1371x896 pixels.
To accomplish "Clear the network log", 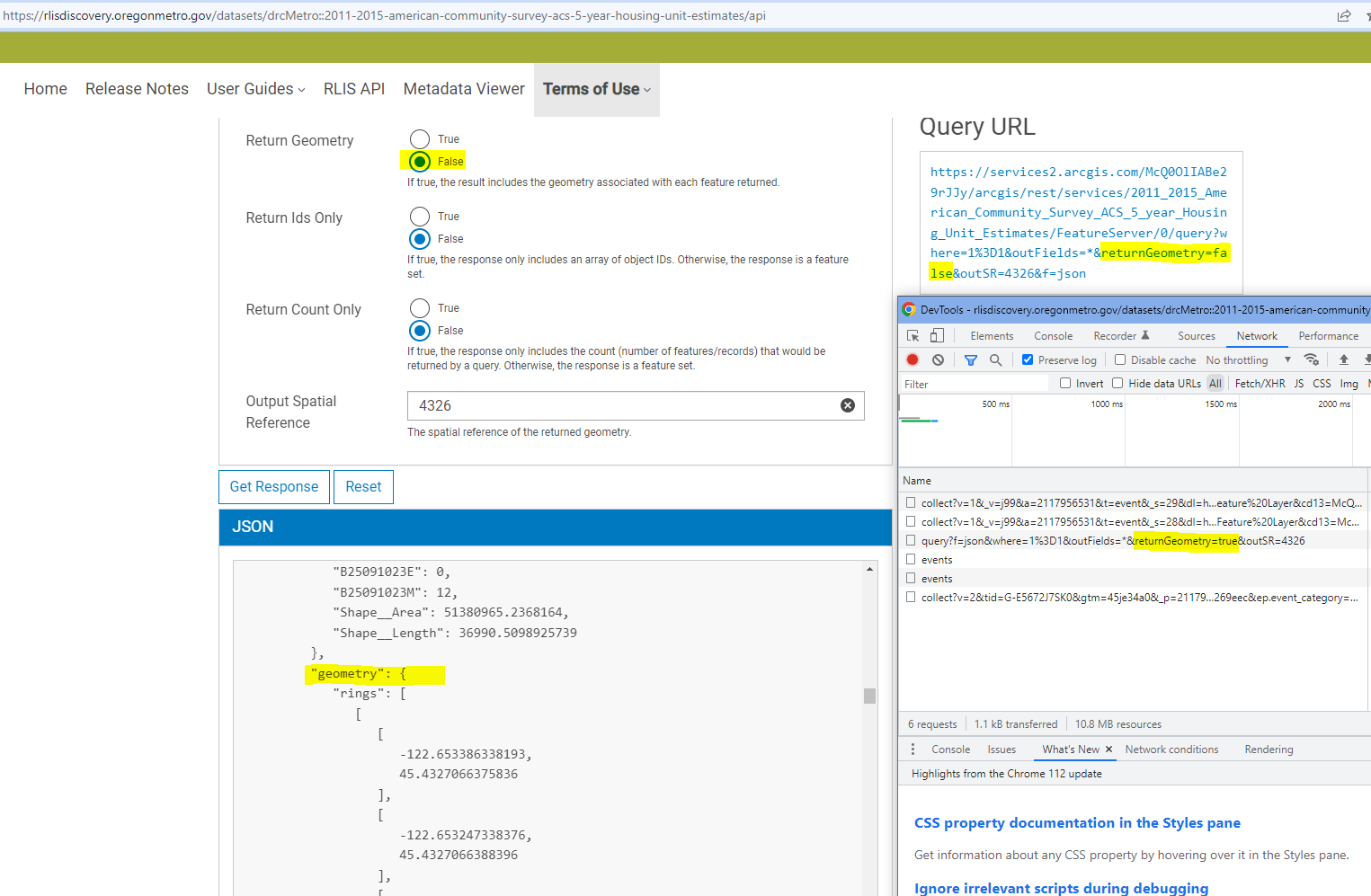I will tap(938, 359).
